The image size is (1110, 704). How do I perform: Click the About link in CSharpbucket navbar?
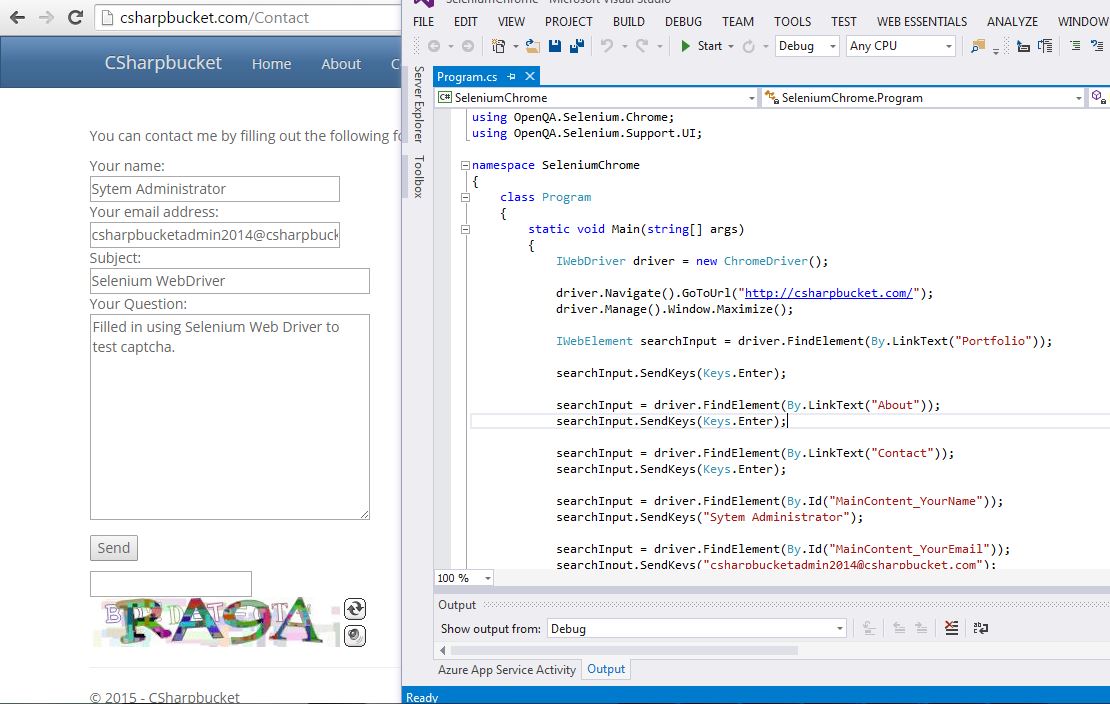coord(341,64)
